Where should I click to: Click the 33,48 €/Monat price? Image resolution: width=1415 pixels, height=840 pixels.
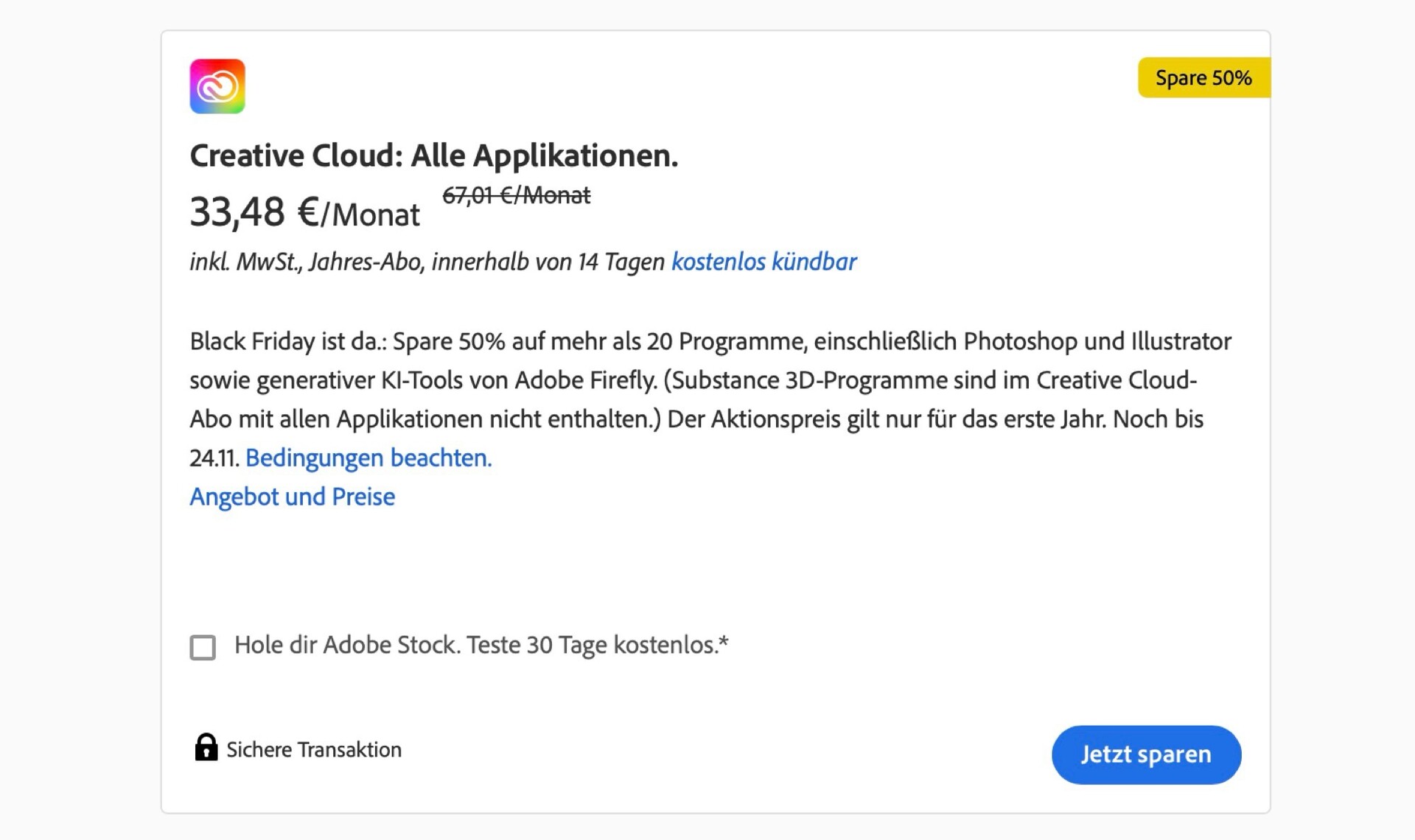coord(304,213)
